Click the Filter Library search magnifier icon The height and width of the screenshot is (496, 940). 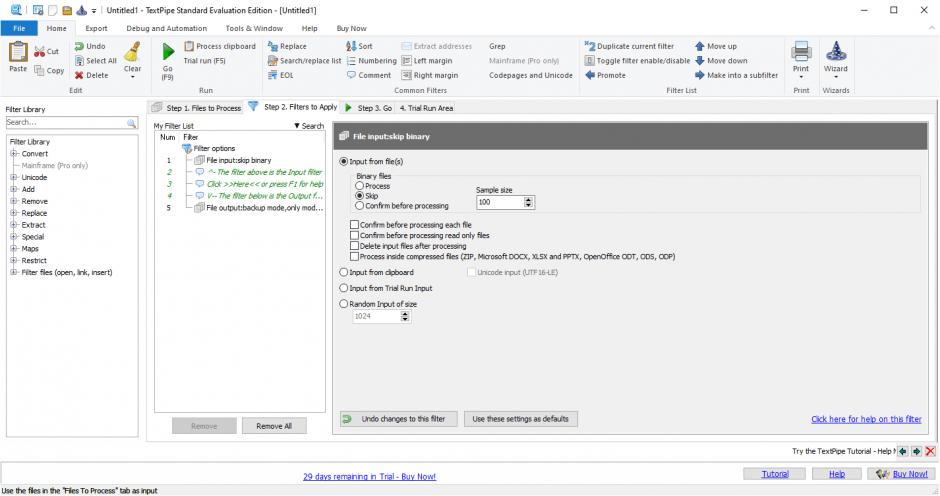132,122
